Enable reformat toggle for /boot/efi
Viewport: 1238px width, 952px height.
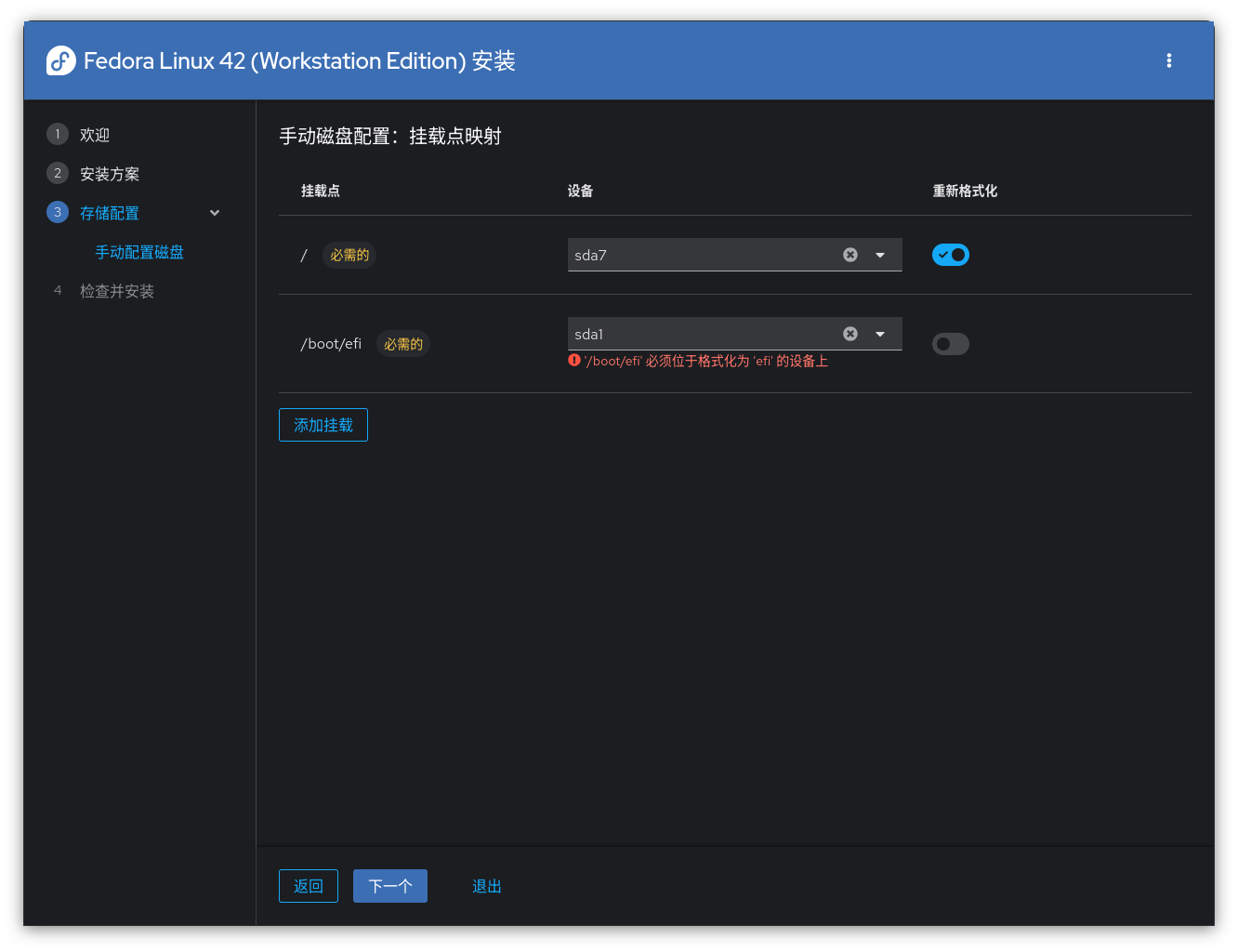(x=951, y=344)
